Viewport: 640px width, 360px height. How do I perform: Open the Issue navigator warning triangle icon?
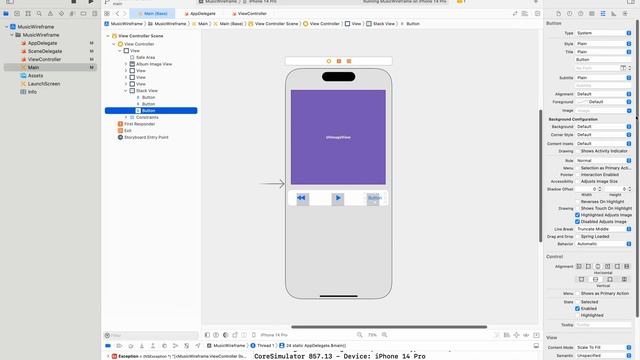click(x=50, y=13)
